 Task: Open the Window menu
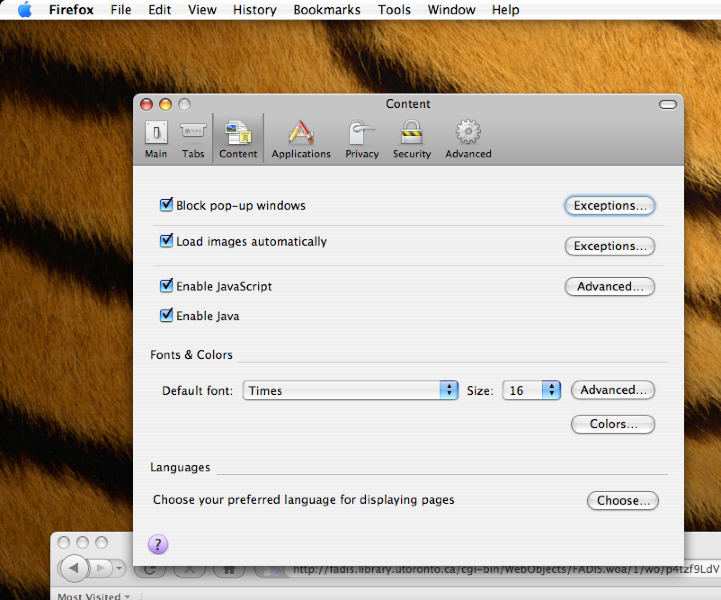(452, 10)
